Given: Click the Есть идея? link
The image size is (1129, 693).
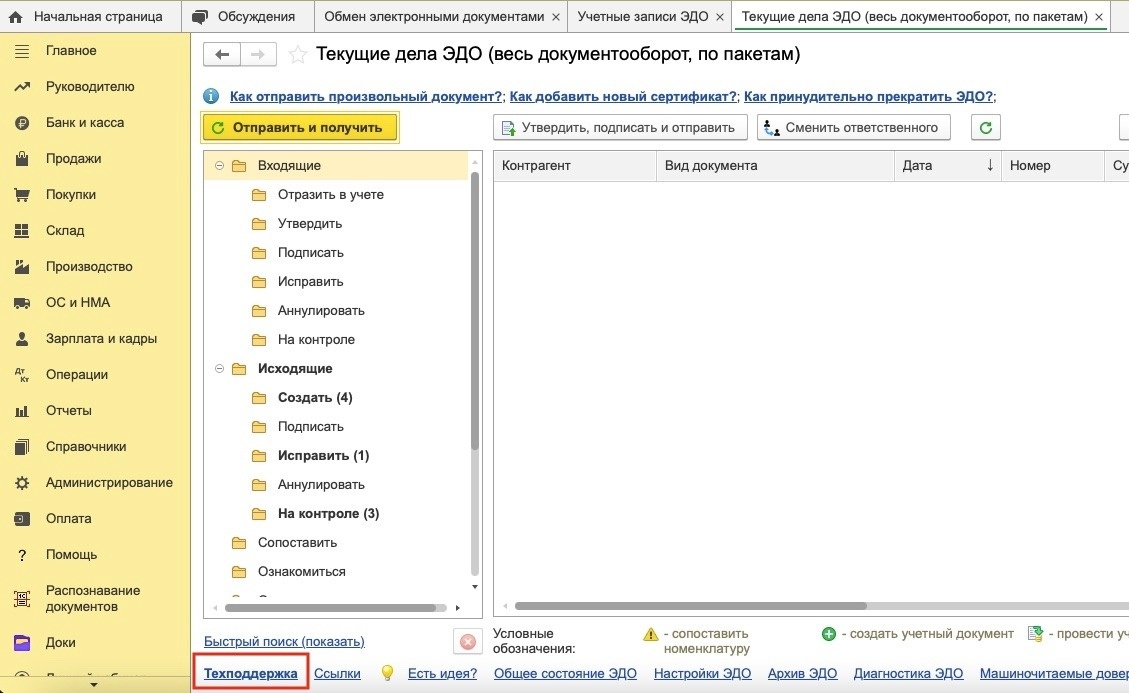Looking at the screenshot, I should [442, 674].
